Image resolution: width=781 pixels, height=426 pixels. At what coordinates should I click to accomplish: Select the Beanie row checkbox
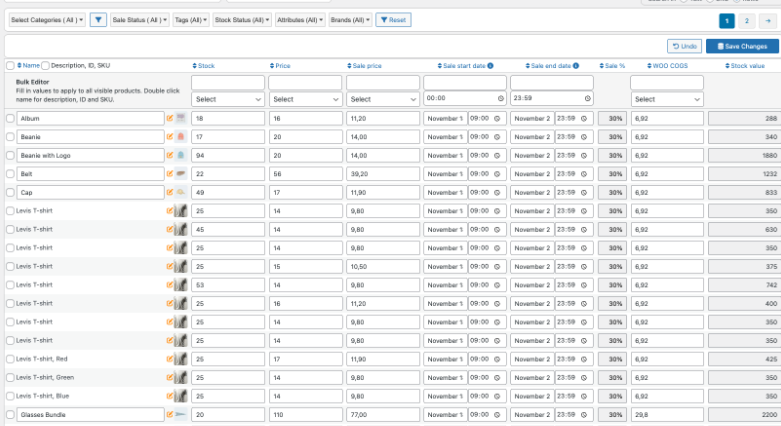point(10,137)
